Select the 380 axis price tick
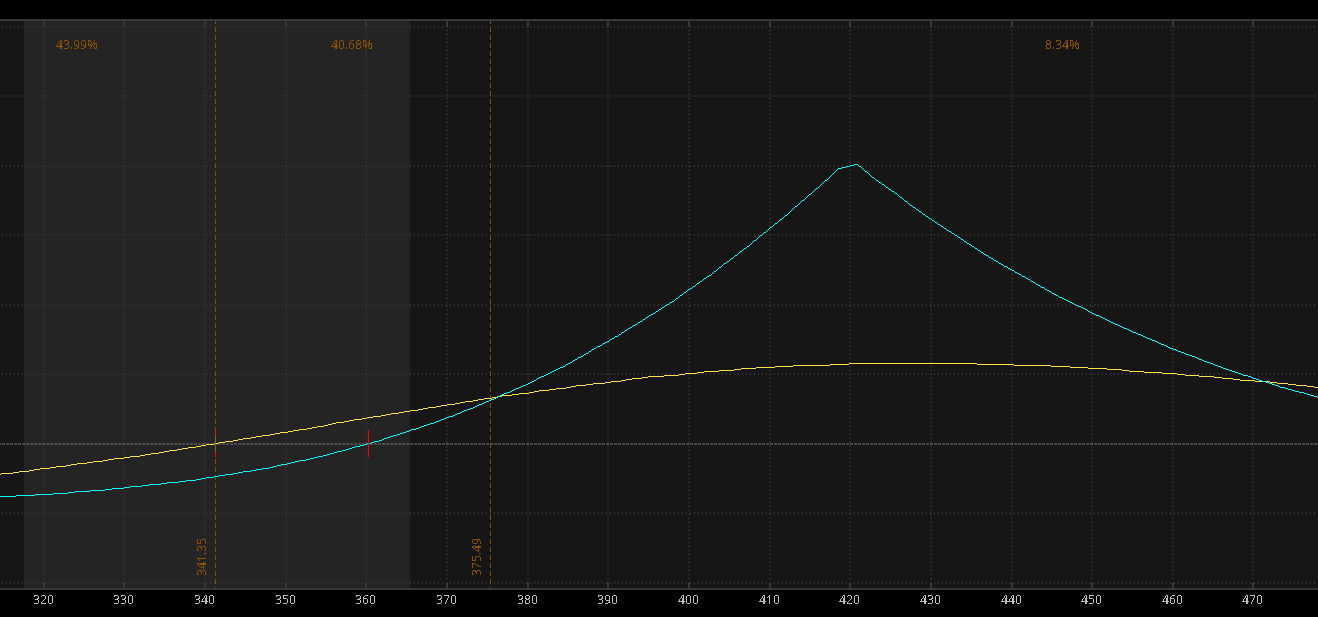This screenshot has width=1318, height=617. 527,600
